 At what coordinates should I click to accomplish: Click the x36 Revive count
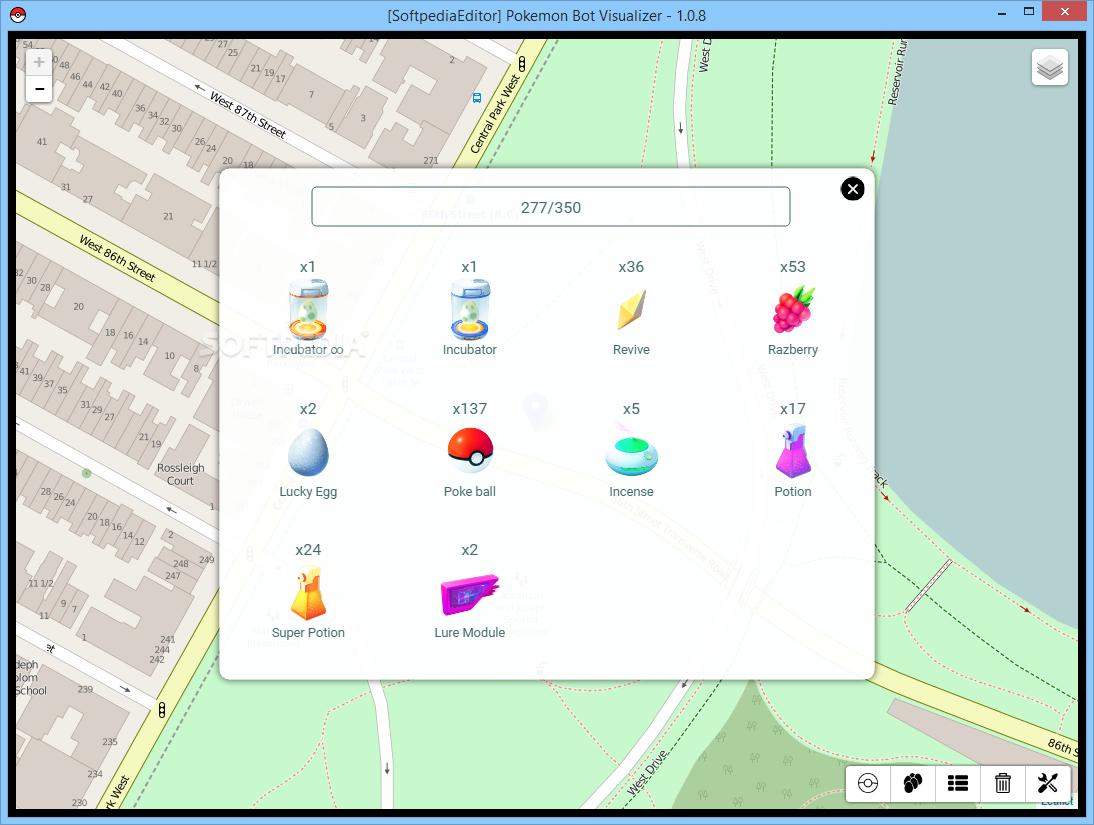[x=631, y=267]
